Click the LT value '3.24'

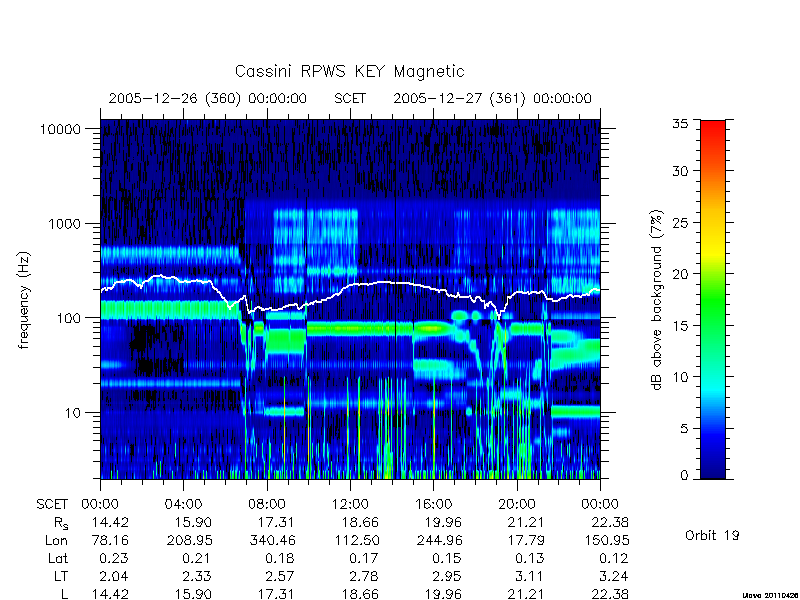tap(614, 576)
